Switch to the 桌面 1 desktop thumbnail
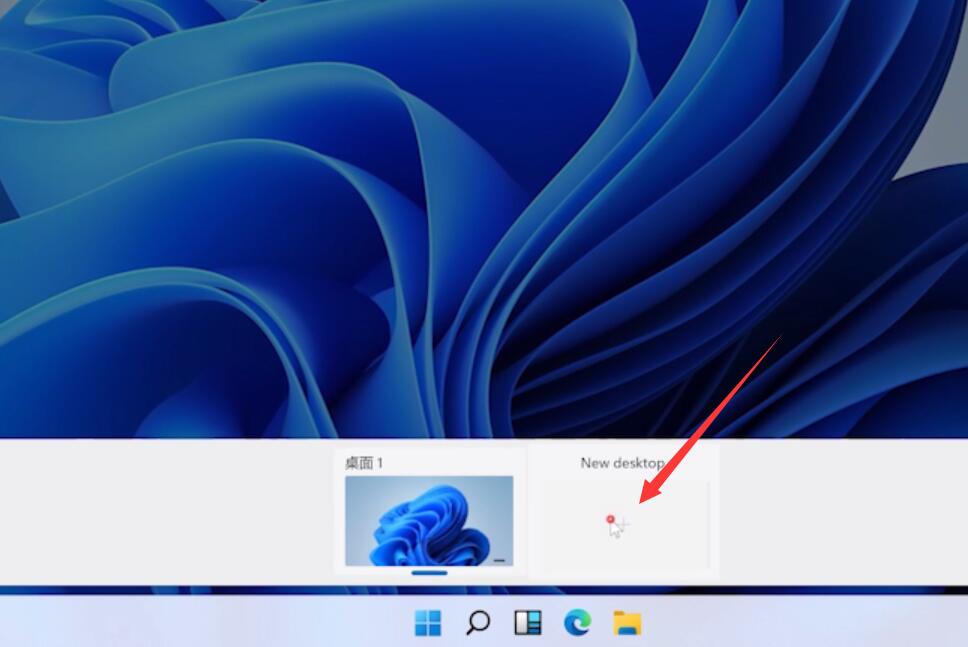 pyautogui.click(x=429, y=520)
